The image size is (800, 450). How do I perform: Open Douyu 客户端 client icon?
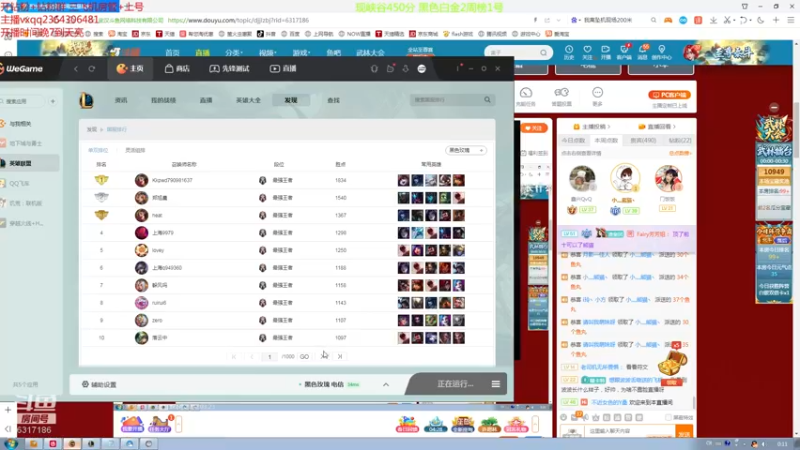(x=624, y=52)
